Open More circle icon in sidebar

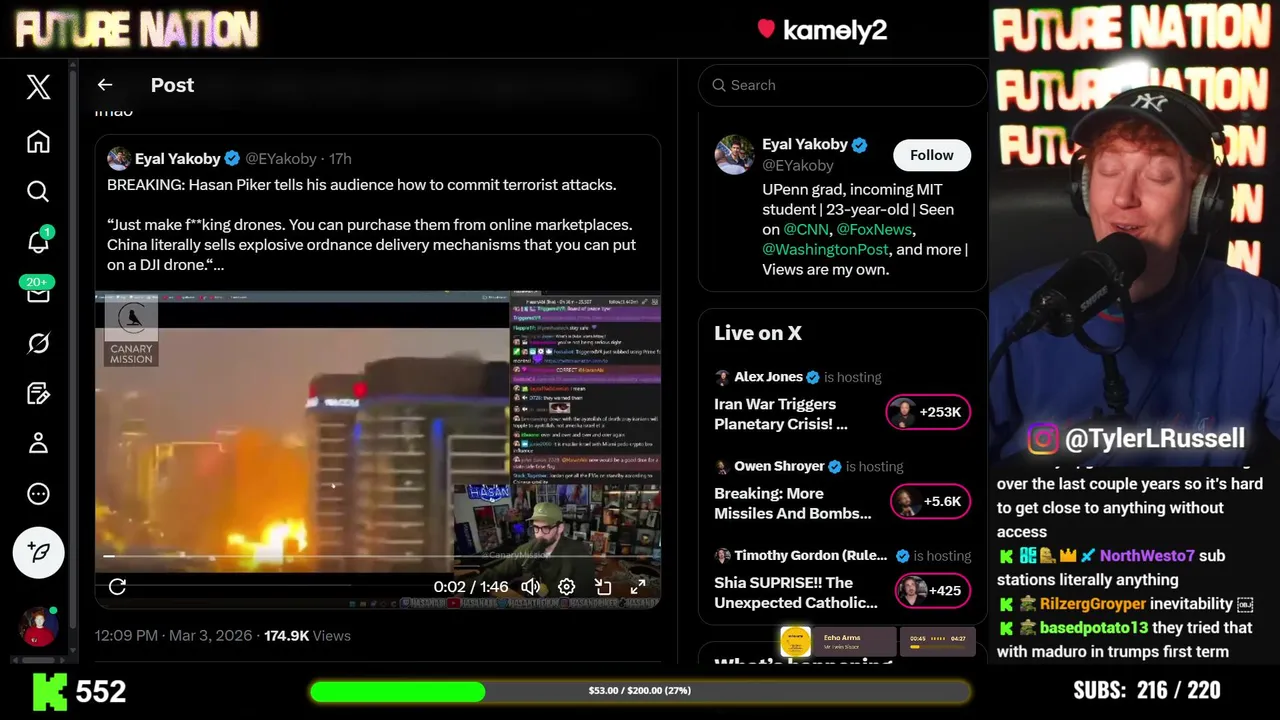38,493
